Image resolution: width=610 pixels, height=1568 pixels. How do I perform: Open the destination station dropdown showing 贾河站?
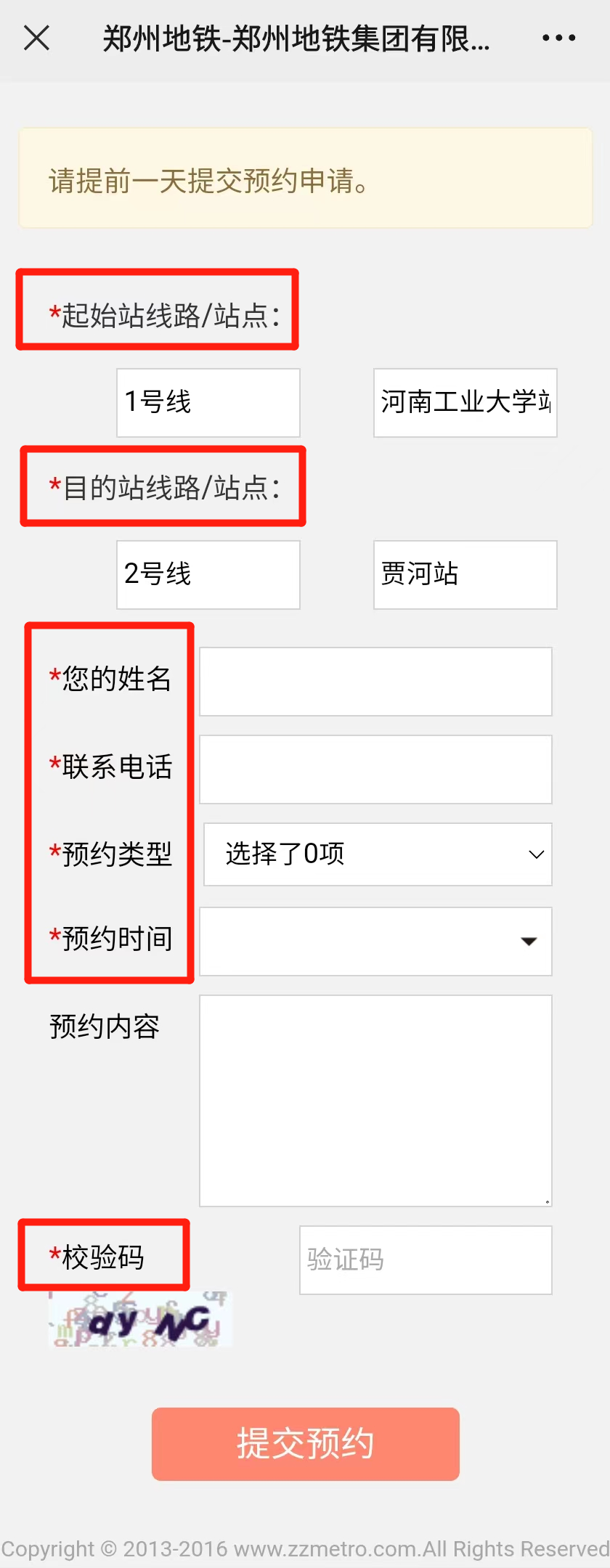465,575
